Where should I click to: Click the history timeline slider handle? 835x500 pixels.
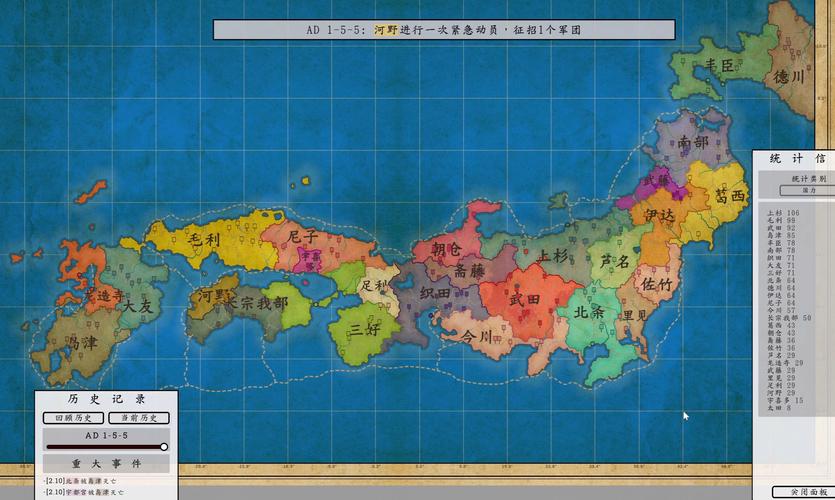pyautogui.click(x=164, y=447)
